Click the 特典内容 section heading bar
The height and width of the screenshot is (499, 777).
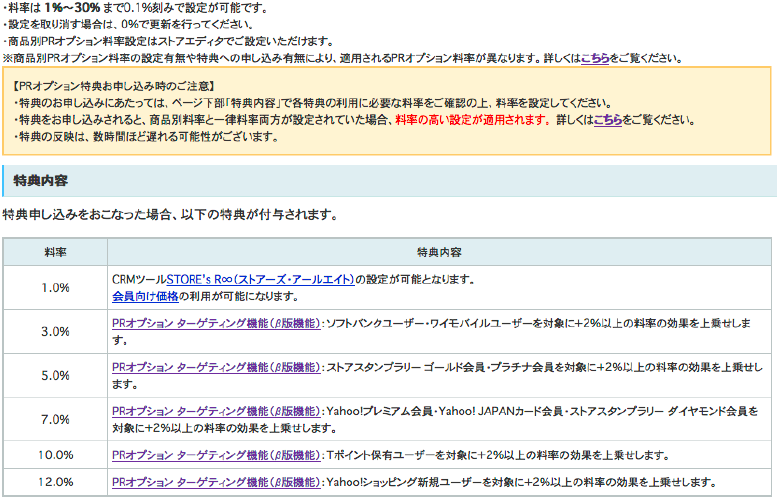pyautogui.click(x=388, y=181)
